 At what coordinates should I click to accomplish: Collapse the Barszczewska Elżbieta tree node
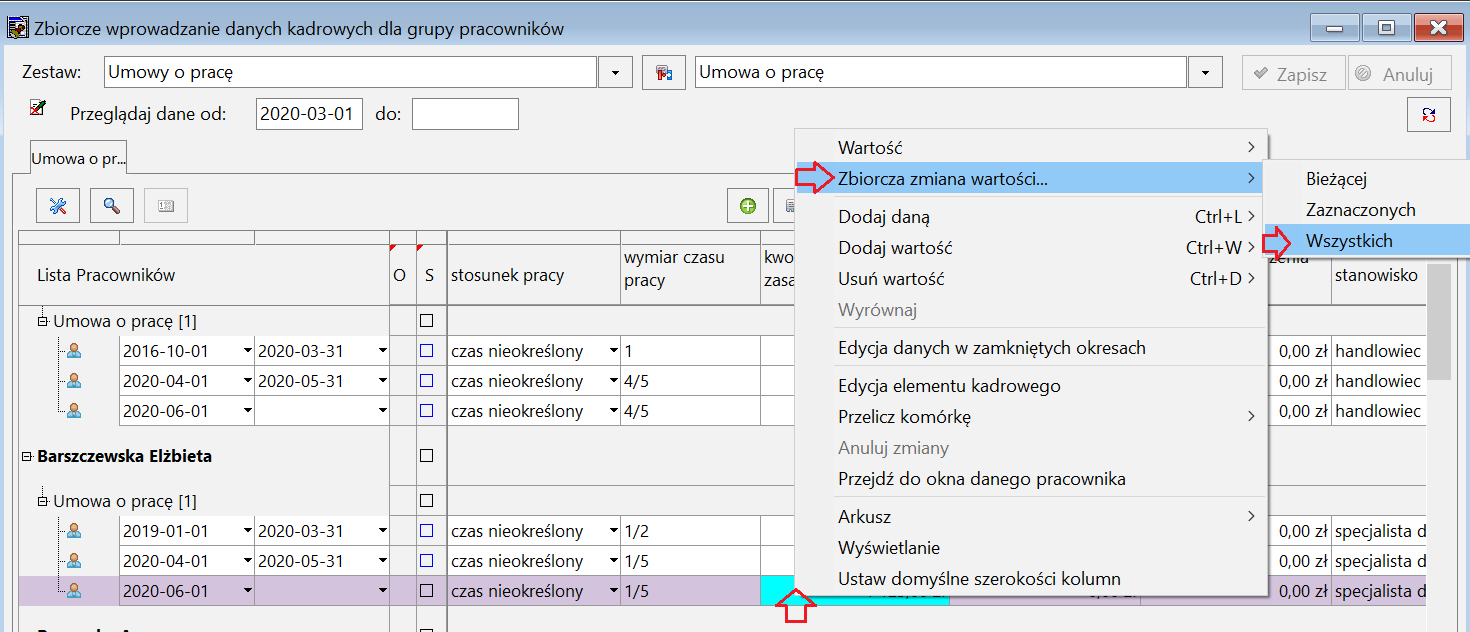(x=27, y=456)
